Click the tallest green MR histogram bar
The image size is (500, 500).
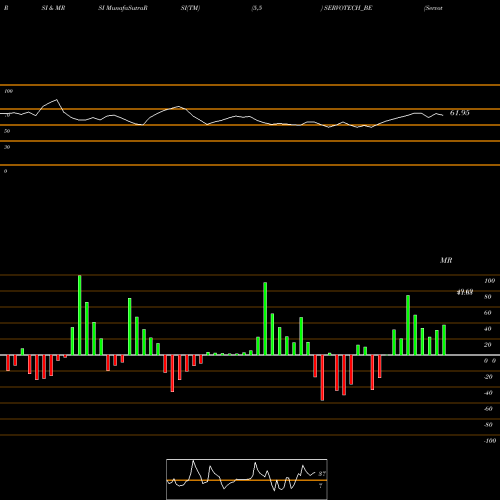pyautogui.click(x=80, y=315)
